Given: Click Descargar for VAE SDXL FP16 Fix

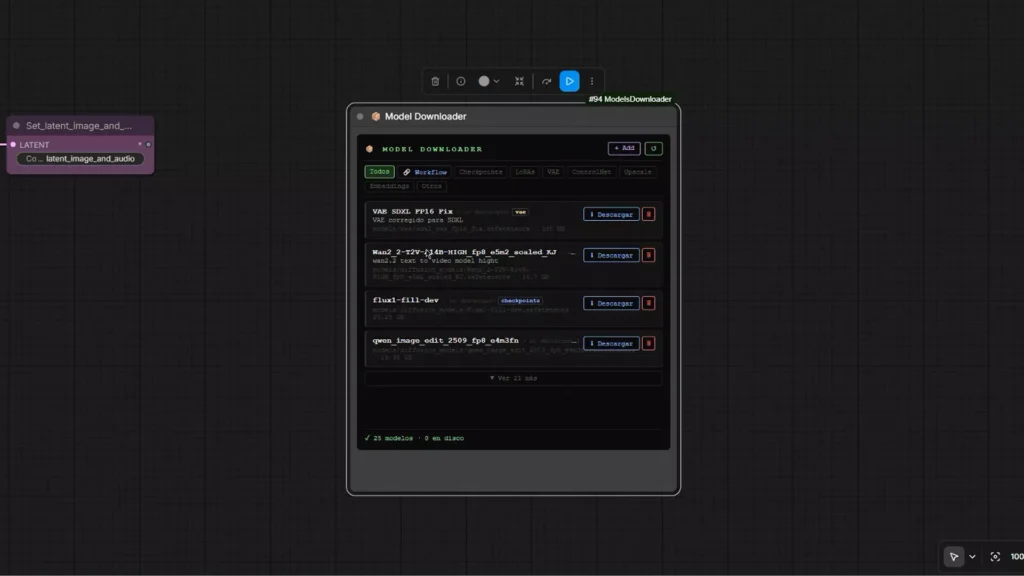Looking at the screenshot, I should (x=611, y=214).
